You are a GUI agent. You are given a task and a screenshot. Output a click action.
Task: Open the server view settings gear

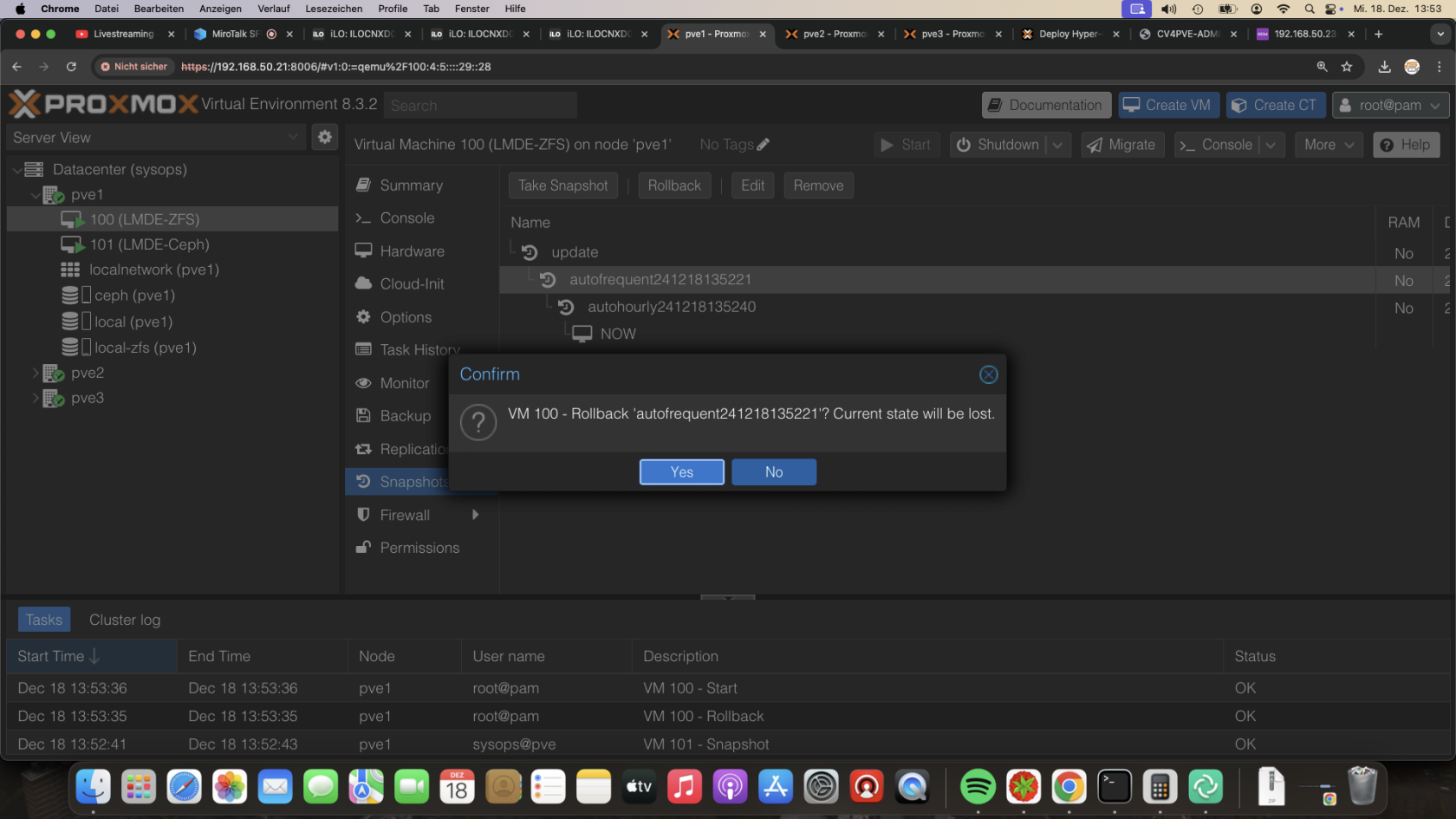[x=325, y=137]
